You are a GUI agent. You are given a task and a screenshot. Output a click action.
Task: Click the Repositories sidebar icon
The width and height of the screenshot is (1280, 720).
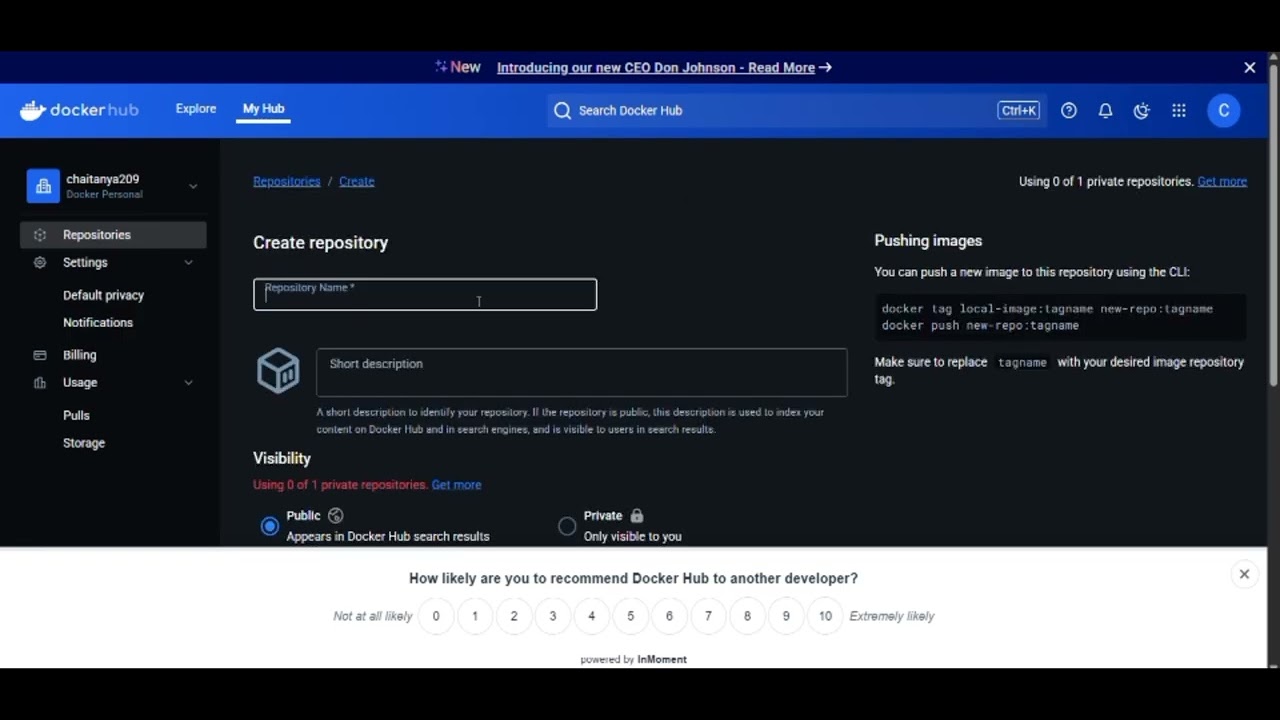[x=40, y=235]
